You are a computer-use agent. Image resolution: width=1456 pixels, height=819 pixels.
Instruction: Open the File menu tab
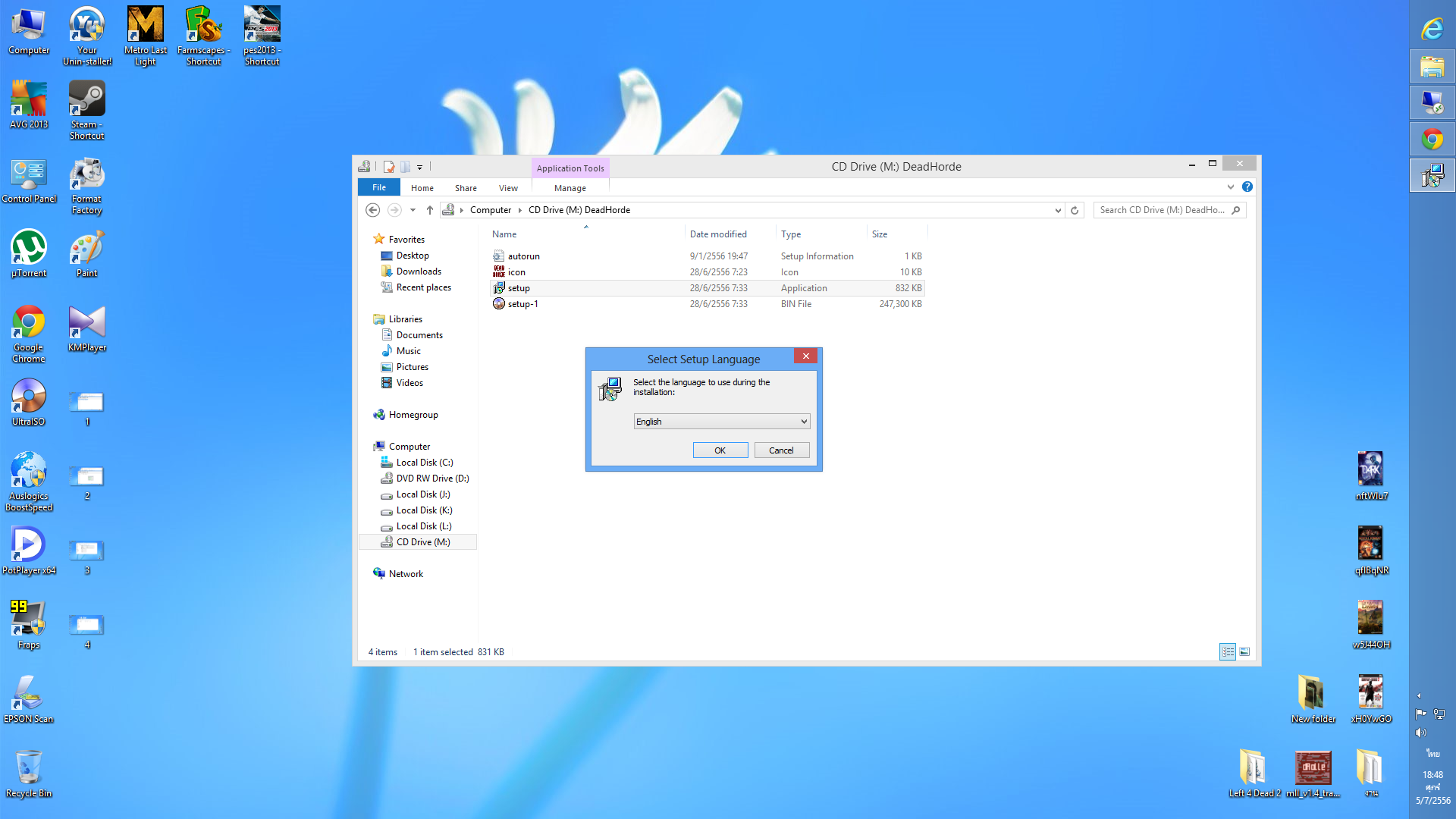click(379, 187)
